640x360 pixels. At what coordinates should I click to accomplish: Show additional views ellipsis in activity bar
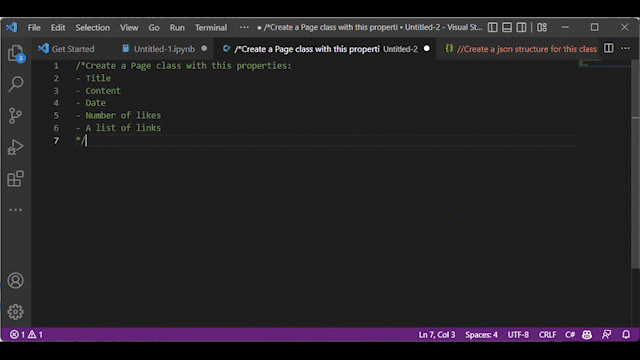pyautogui.click(x=16, y=210)
